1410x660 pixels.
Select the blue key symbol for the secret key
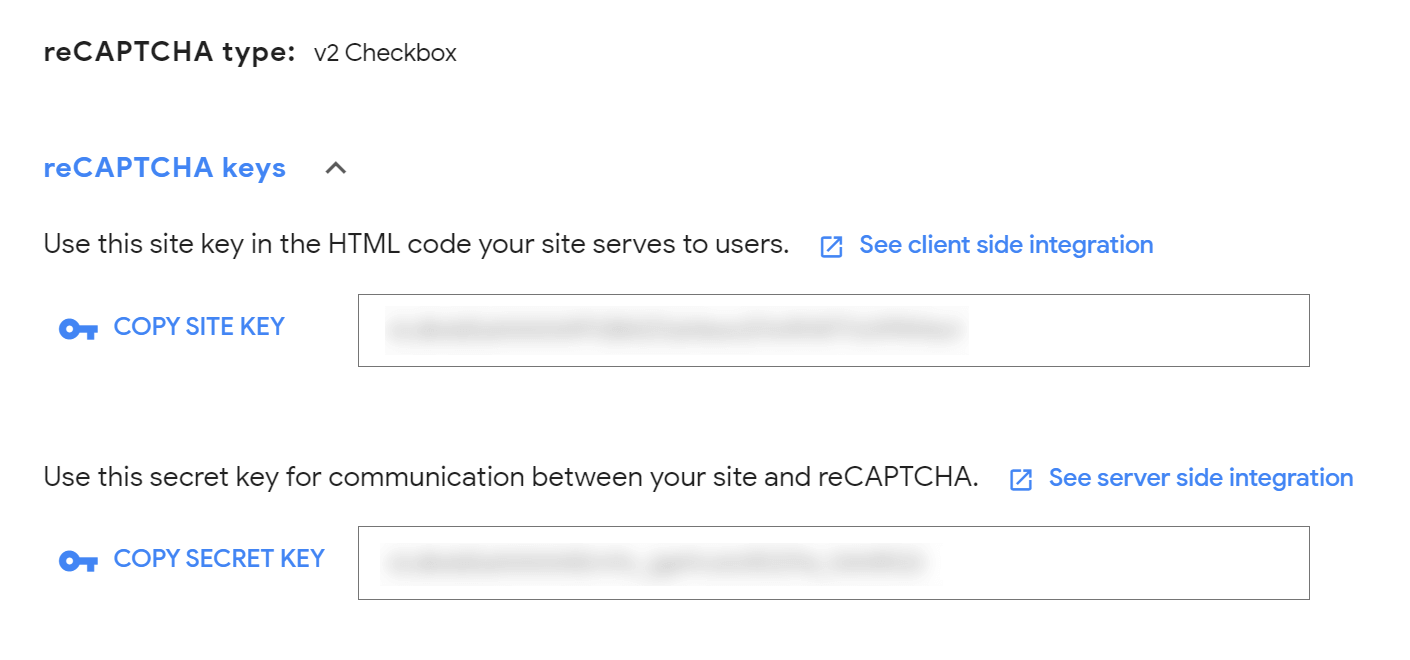pyautogui.click(x=77, y=559)
